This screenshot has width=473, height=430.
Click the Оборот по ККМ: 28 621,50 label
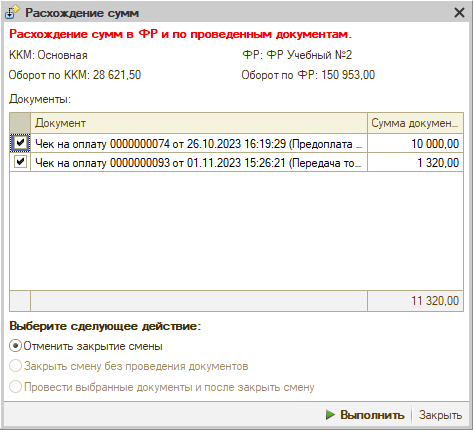pyautogui.click(x=75, y=75)
